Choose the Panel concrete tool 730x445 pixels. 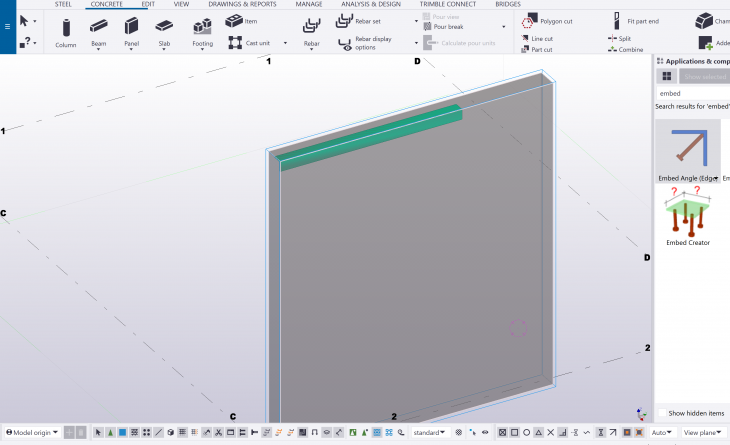click(x=131, y=31)
